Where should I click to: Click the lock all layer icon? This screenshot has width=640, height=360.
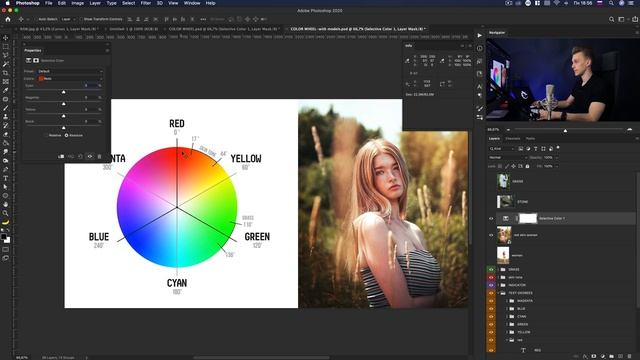point(527,166)
